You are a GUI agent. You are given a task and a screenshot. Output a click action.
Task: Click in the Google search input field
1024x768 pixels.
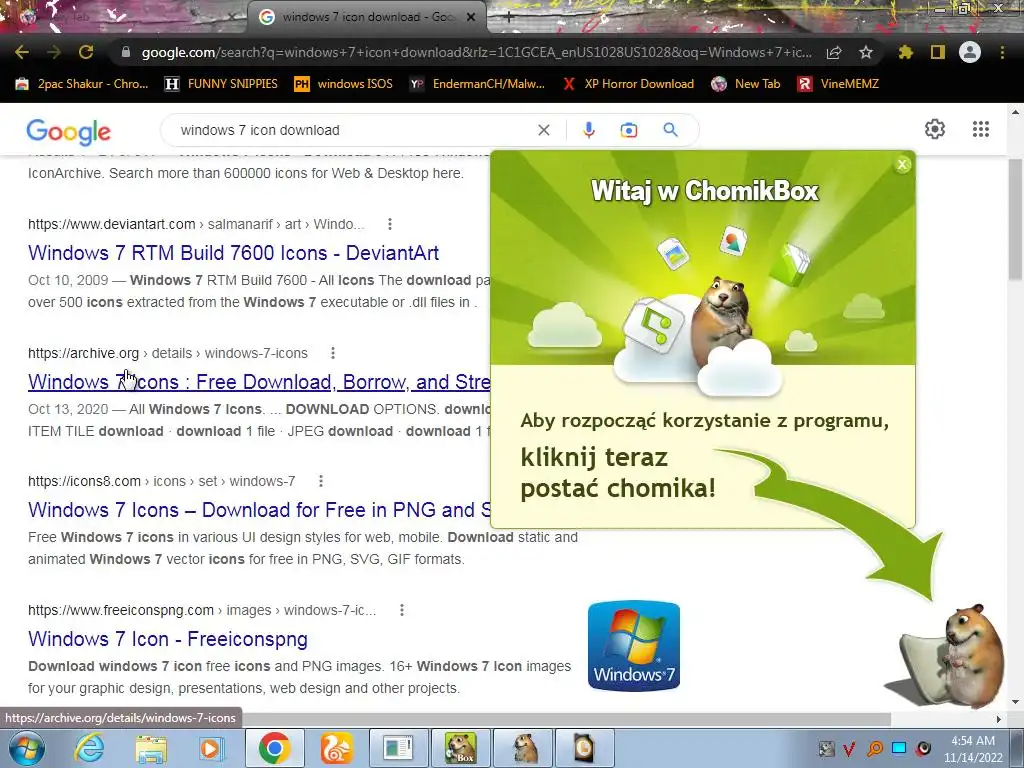(x=353, y=130)
